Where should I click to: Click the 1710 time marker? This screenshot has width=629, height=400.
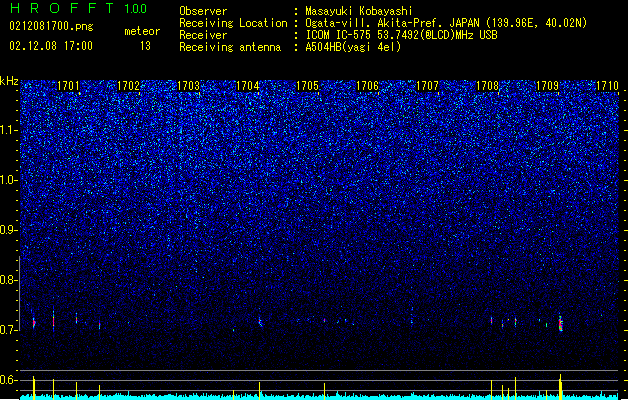click(607, 86)
